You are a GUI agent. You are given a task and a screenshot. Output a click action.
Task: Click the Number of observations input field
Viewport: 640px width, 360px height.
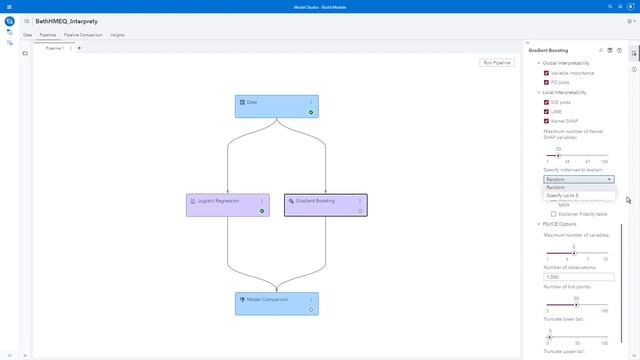(579, 277)
